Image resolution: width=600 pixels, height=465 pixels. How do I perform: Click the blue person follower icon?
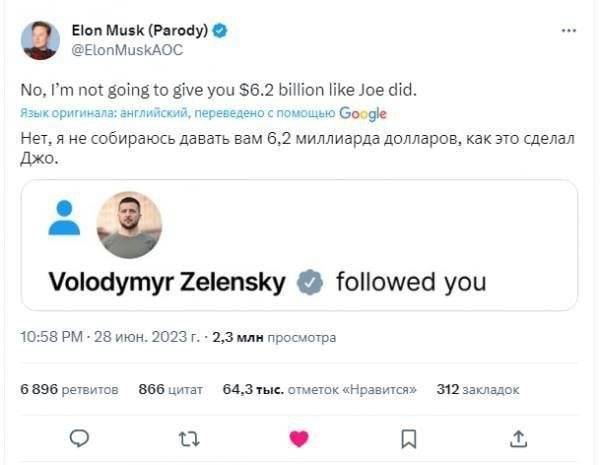pos(64,218)
